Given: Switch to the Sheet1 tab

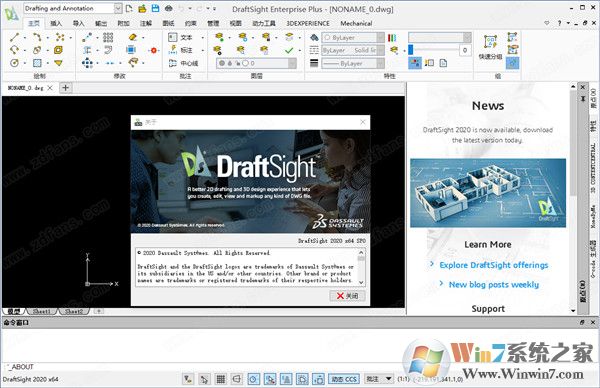Looking at the screenshot, I should click(41, 311).
